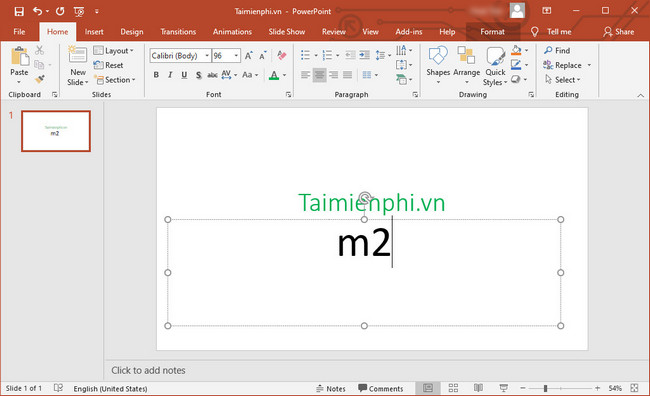650x396 pixels.
Task: Reset the slide layout
Action: click(108, 65)
